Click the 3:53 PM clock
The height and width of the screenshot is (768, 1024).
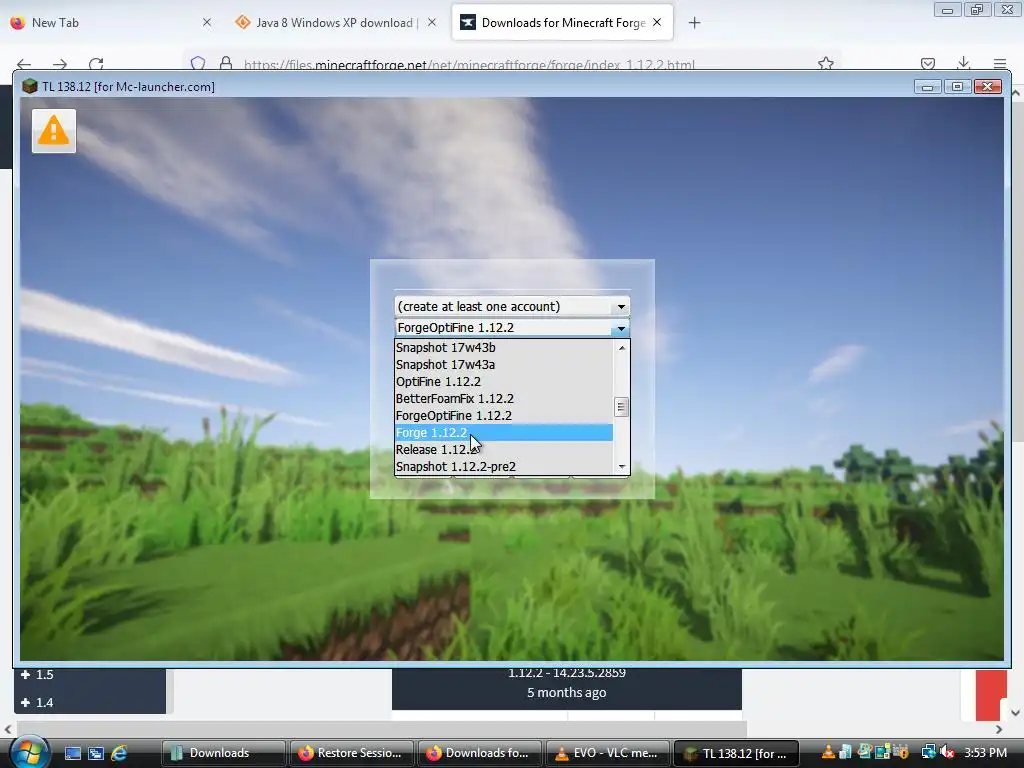tap(985, 753)
